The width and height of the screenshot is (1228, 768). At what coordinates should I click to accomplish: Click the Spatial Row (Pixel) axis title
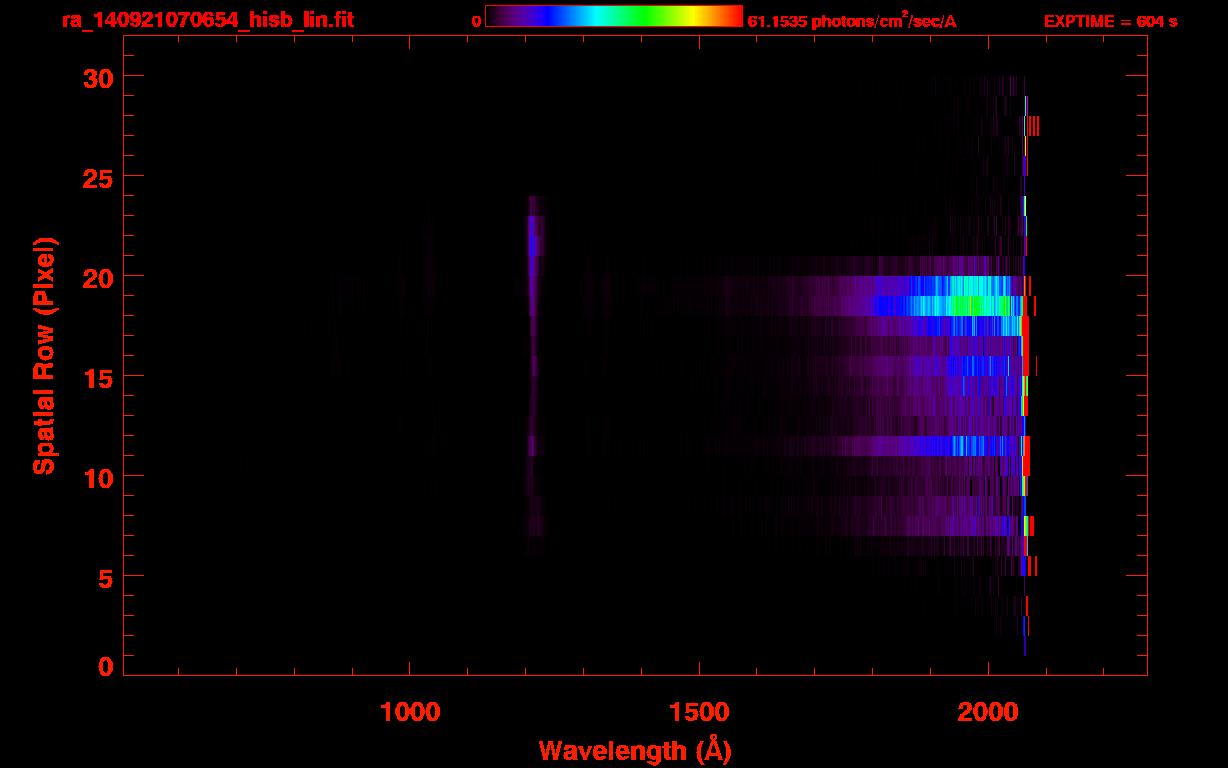click(x=44, y=355)
